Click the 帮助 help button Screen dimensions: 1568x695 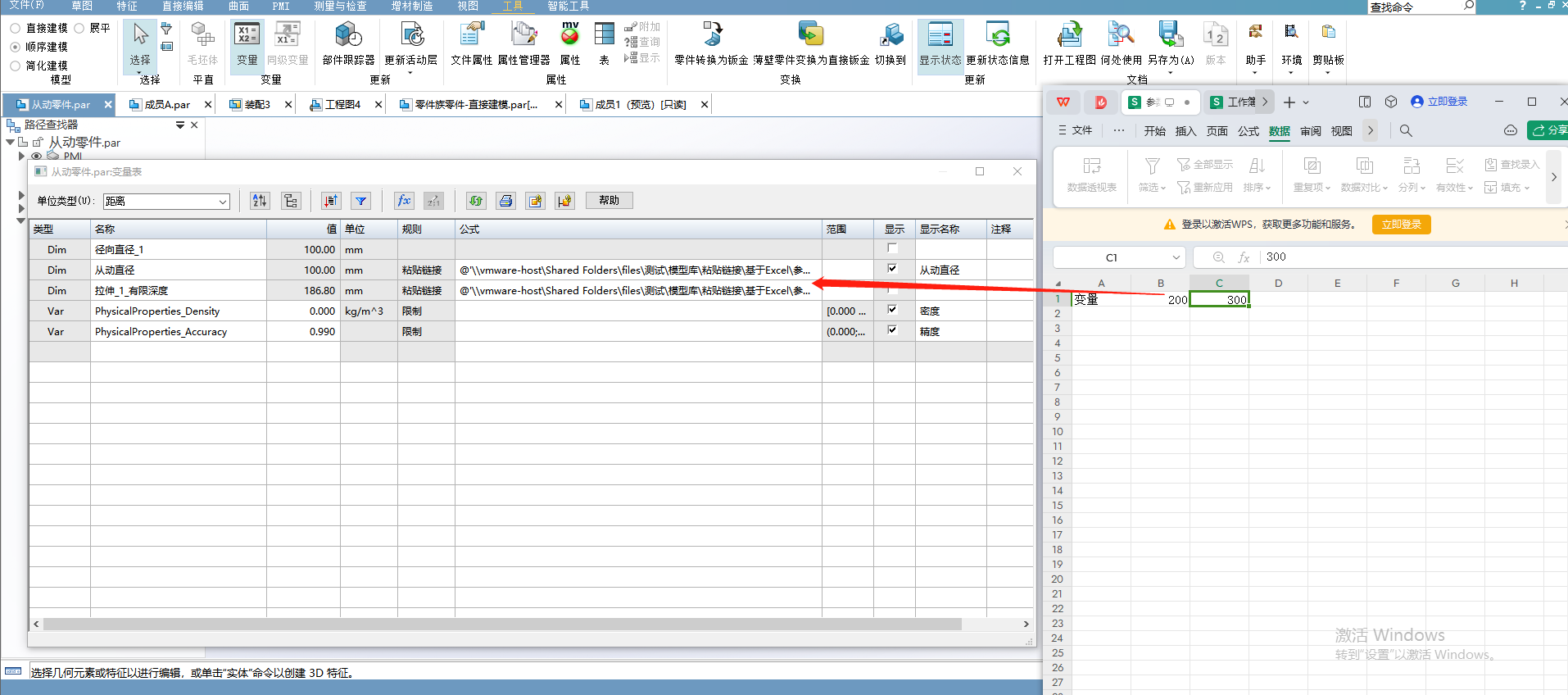(x=609, y=201)
